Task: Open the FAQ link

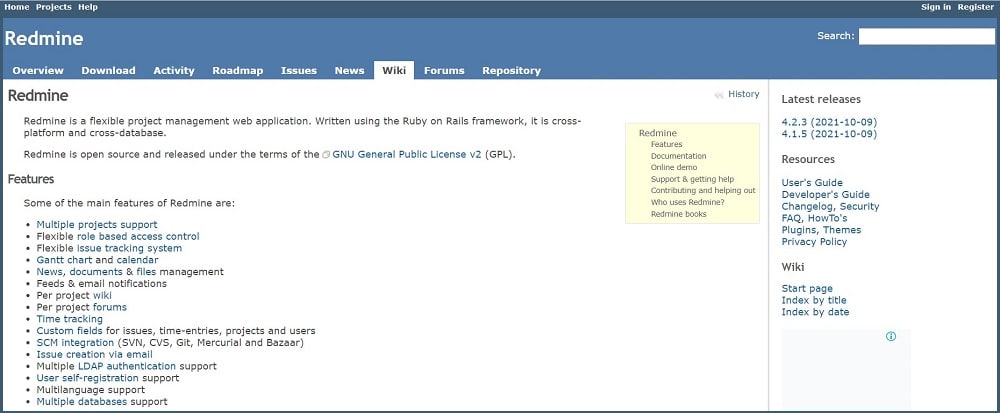Action: pyautogui.click(x=791, y=218)
